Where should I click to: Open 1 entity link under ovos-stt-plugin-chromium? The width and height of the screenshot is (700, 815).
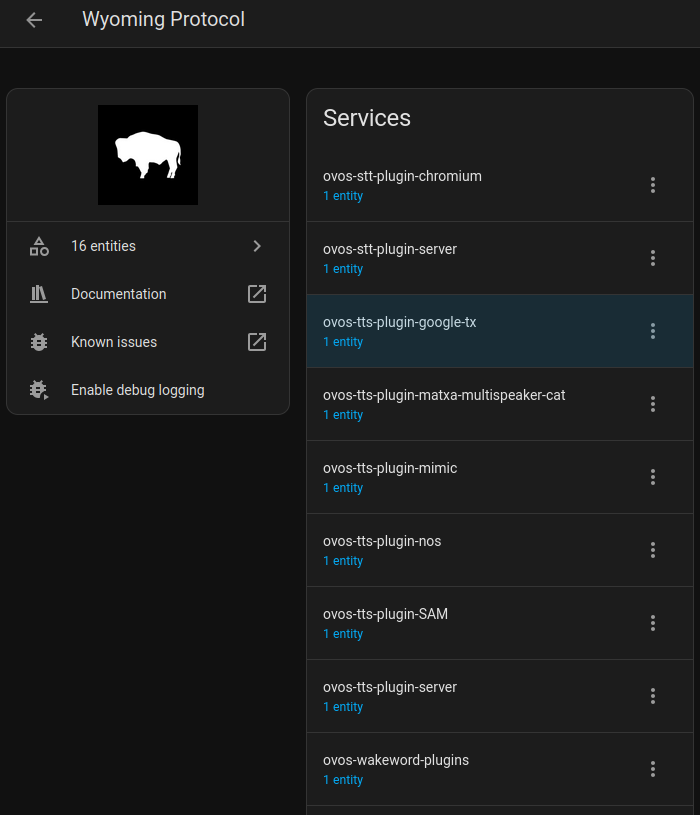coord(343,196)
